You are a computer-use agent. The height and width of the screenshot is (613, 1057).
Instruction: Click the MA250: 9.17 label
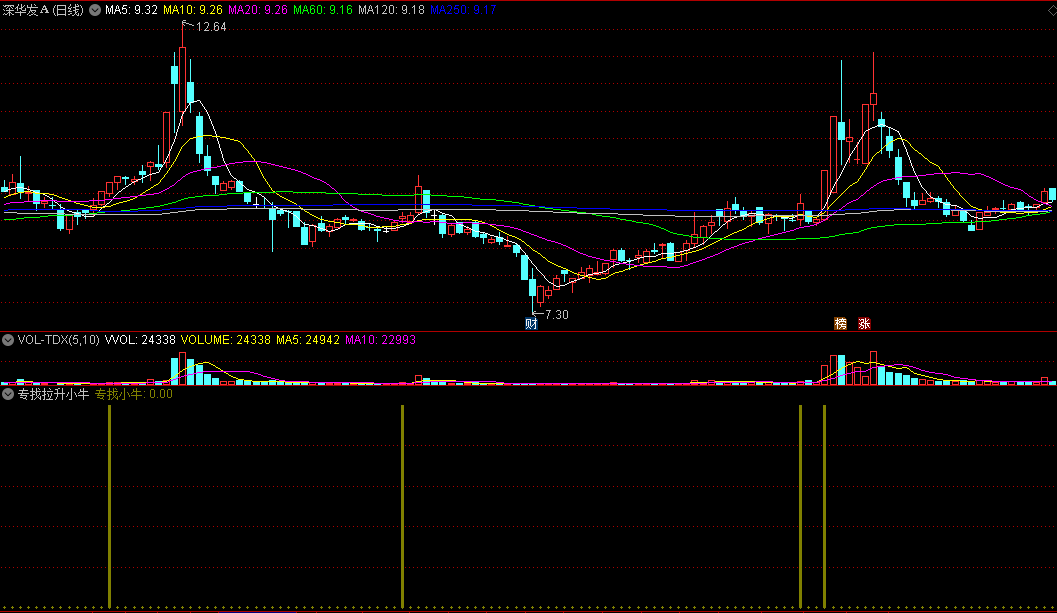[463, 10]
